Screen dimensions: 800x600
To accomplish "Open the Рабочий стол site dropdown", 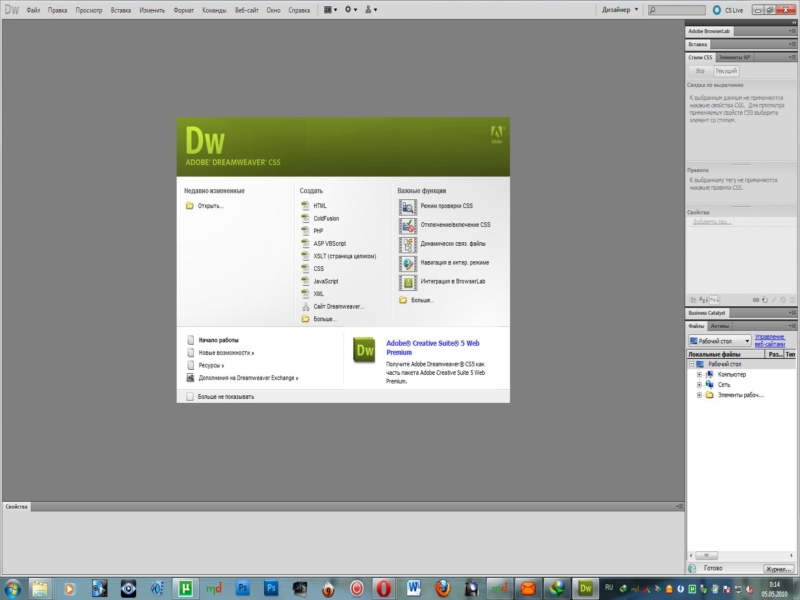I will 719,341.
